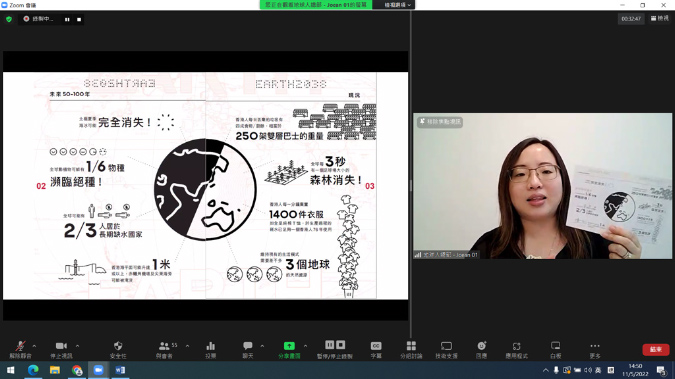Pause the recording from bottom toolbar
675x379 pixels.
pyautogui.click(x=329, y=345)
